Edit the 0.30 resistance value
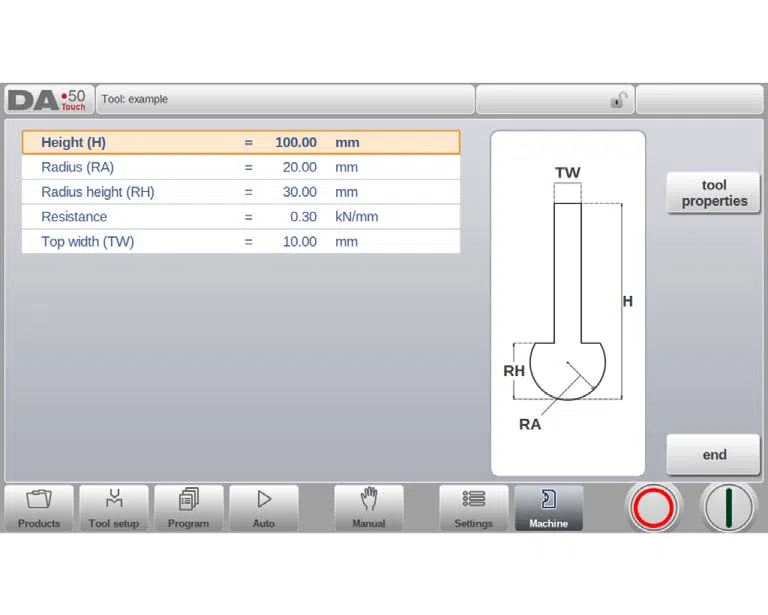 tap(303, 217)
